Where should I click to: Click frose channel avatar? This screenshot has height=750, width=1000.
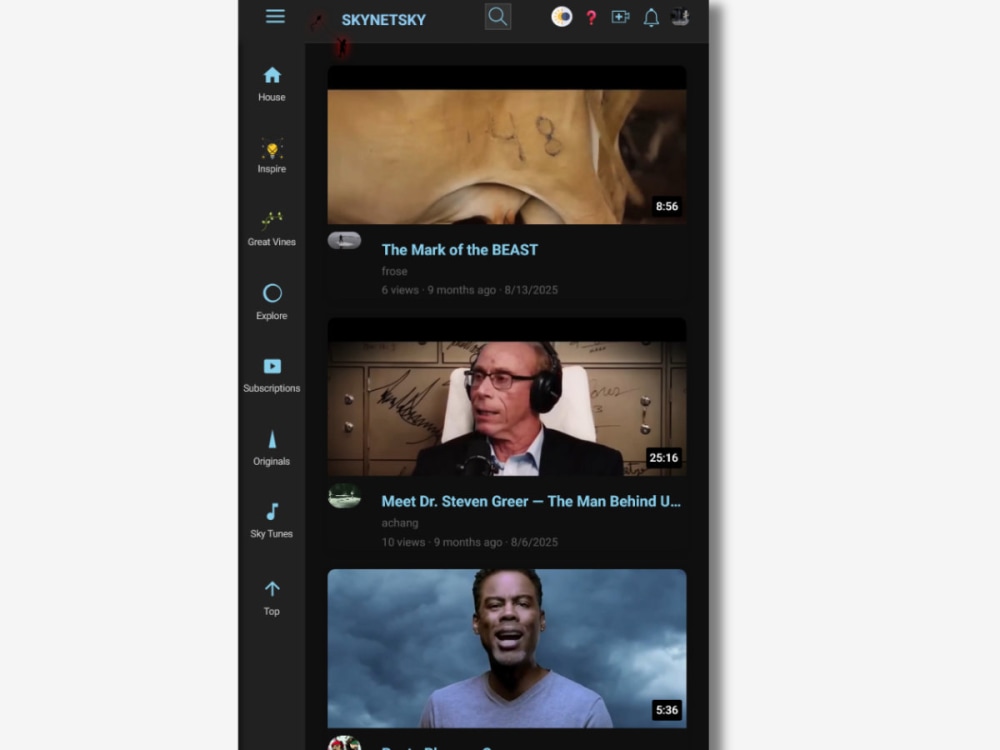coord(344,240)
